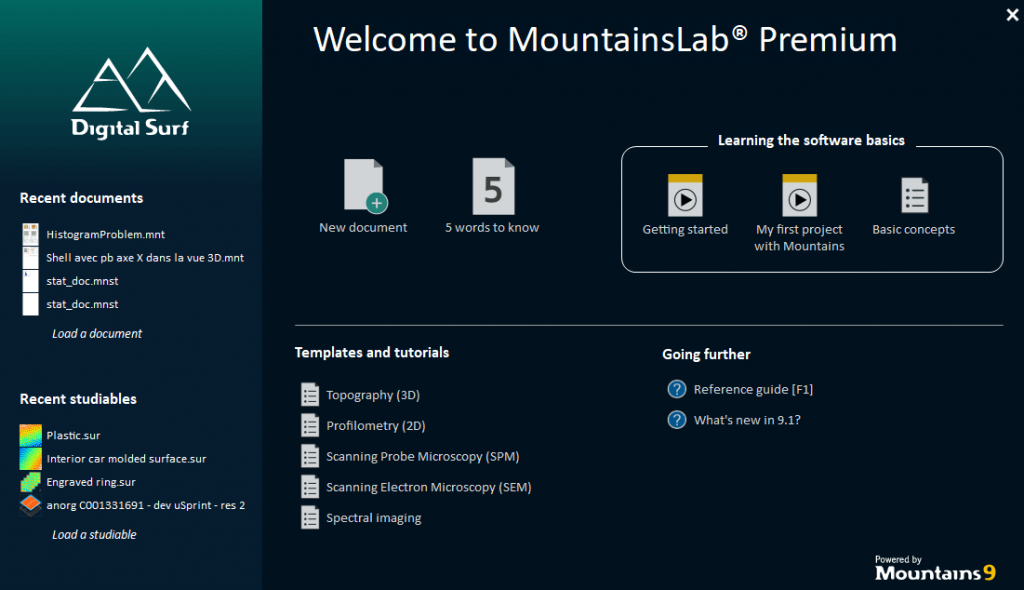The height and width of the screenshot is (590, 1024).
Task: Open the Shell avec pb axe X document
Action: (x=144, y=257)
